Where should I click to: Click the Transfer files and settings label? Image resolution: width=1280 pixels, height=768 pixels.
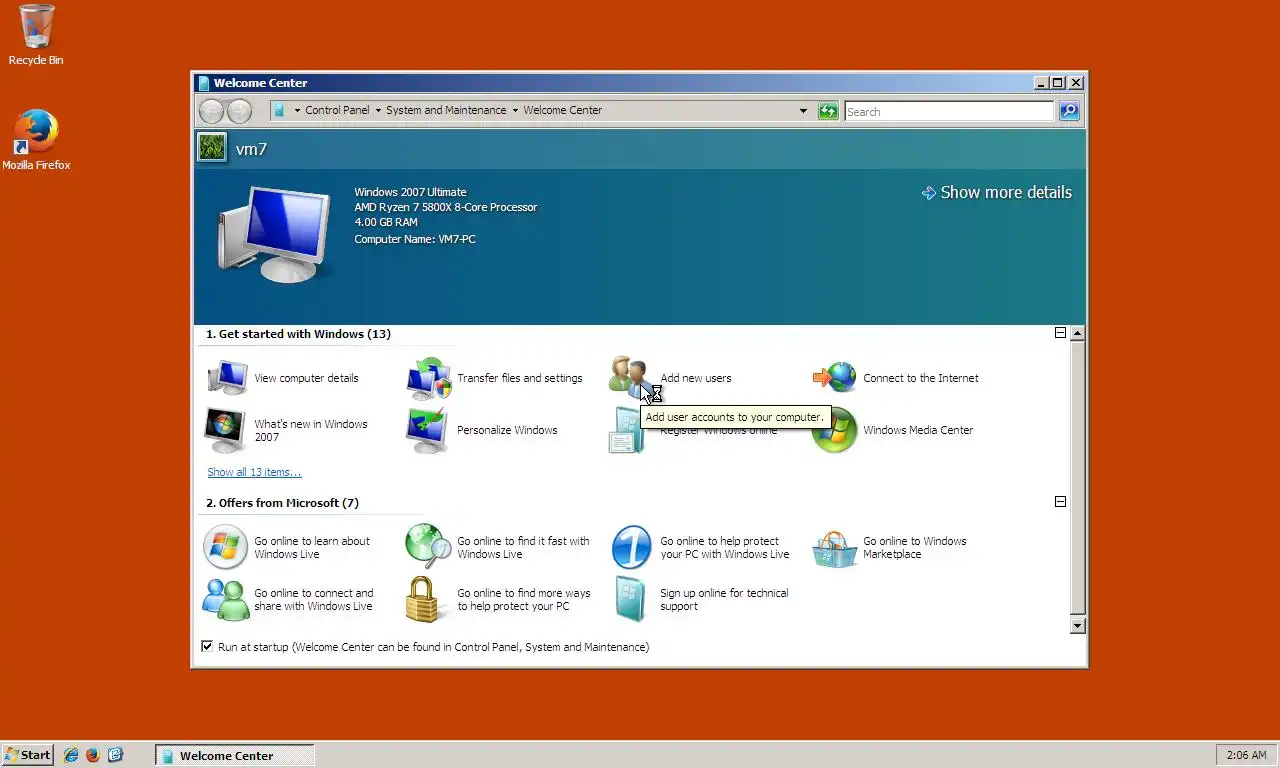(x=520, y=378)
